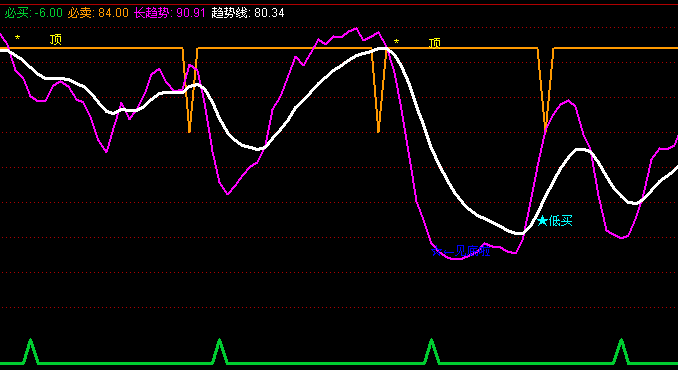Image resolution: width=678 pixels, height=370 pixels.
Task: Click the yellow asterisk beside the left 顶
Action: tap(17, 38)
